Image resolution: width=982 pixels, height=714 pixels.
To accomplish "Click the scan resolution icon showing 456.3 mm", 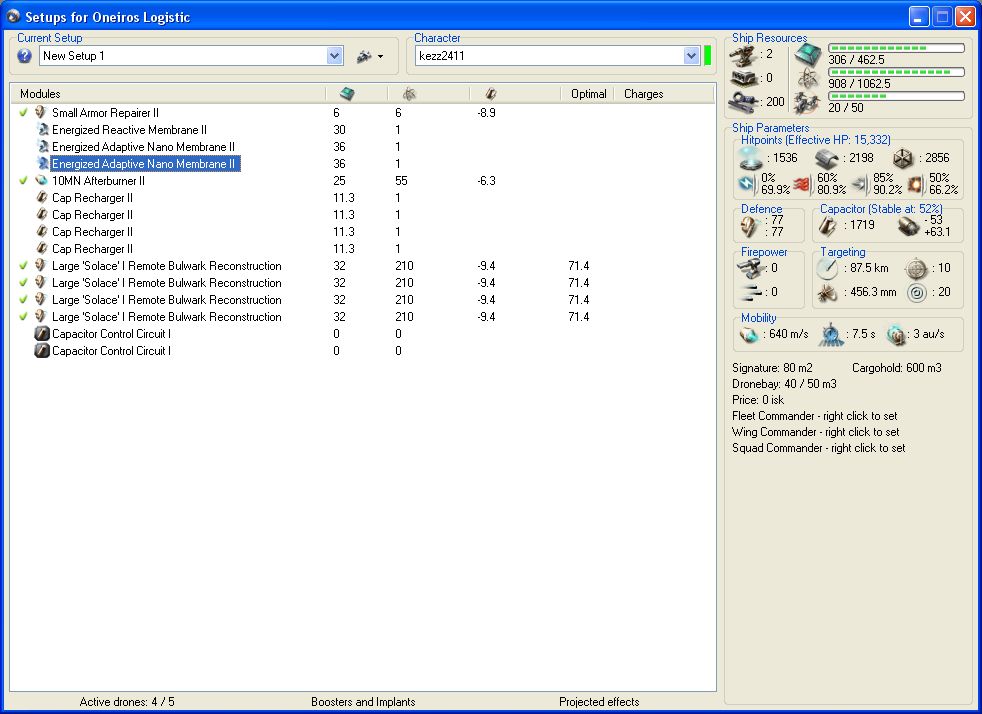I will coord(828,292).
